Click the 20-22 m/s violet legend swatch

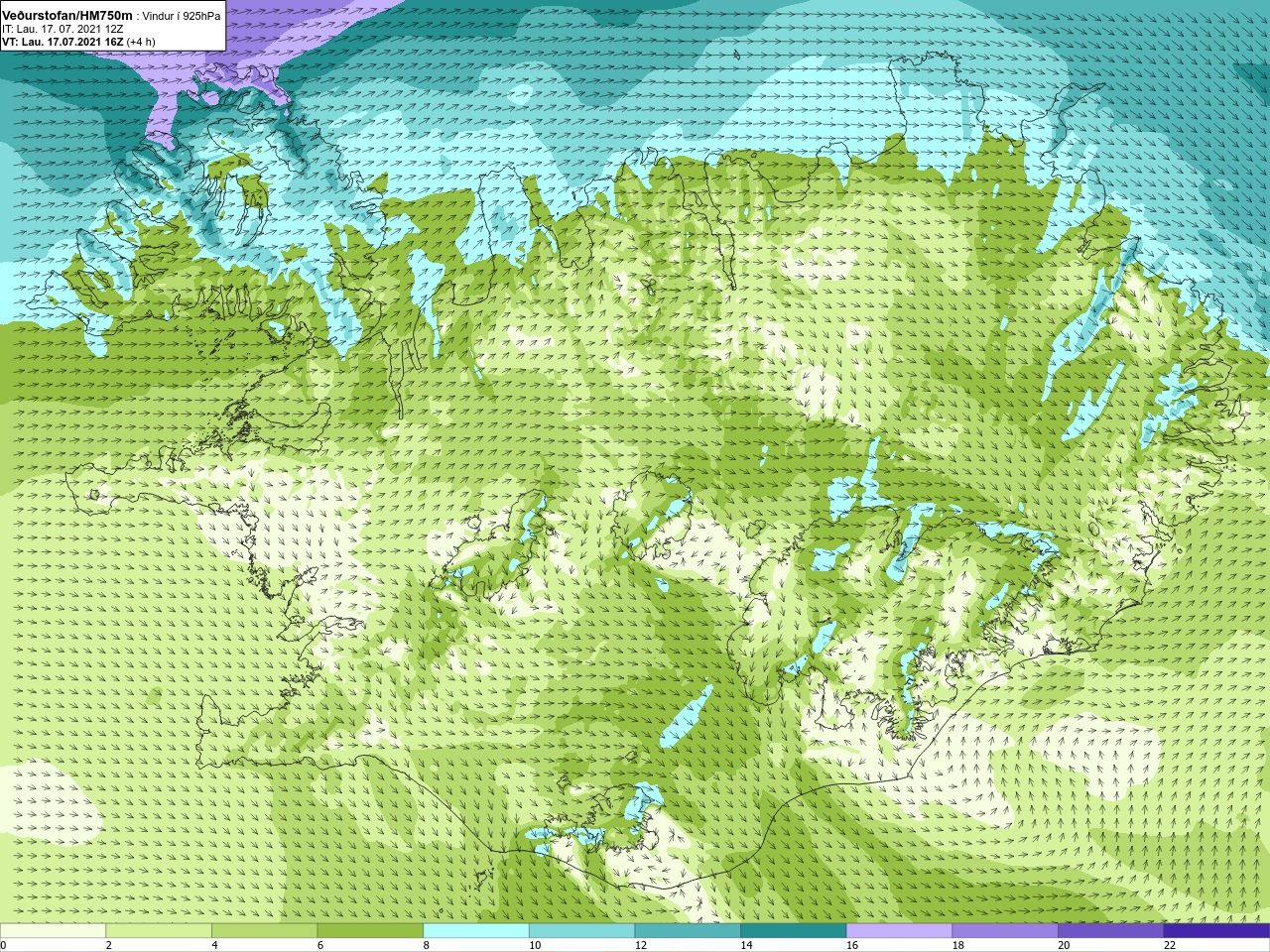(x=1110, y=931)
